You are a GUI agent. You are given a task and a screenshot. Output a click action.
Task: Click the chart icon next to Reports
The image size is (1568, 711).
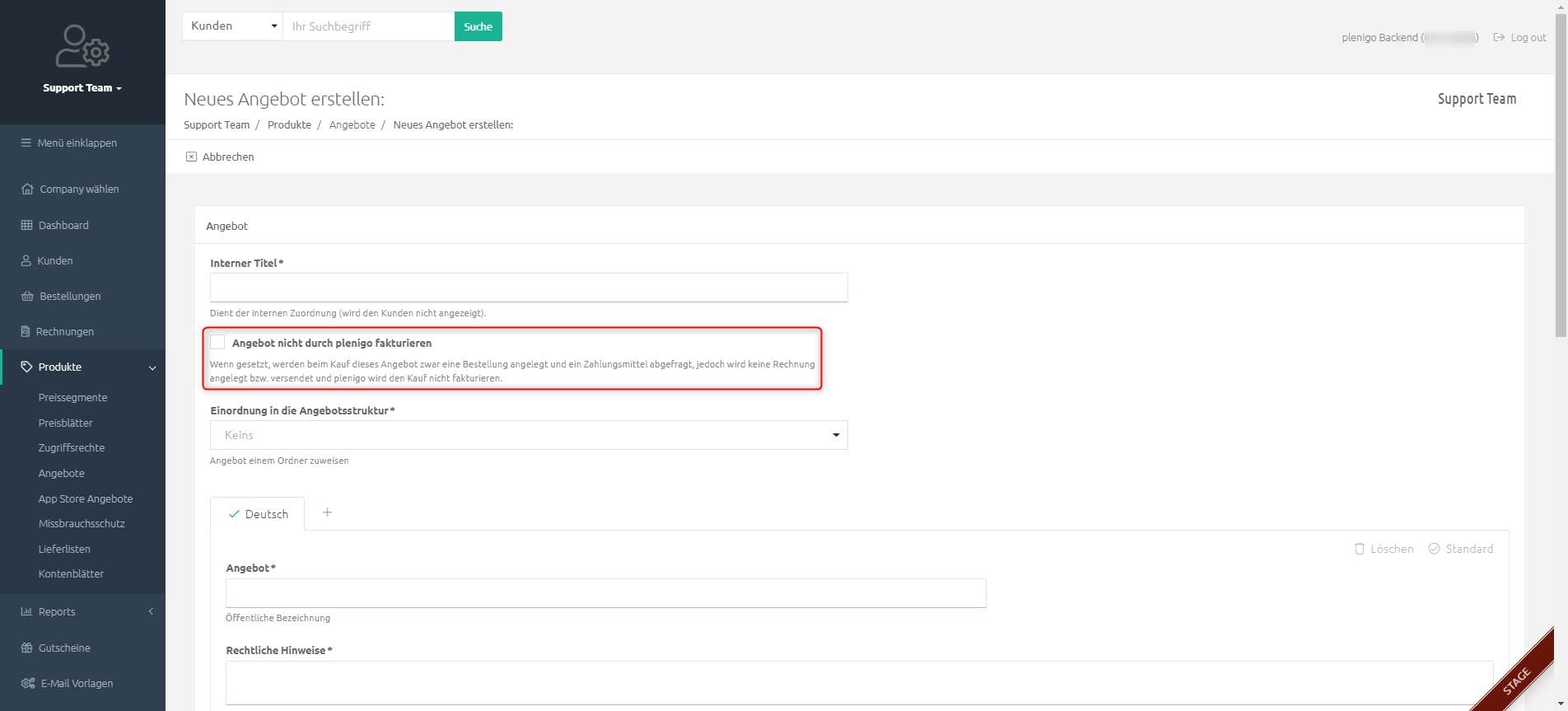coord(26,611)
